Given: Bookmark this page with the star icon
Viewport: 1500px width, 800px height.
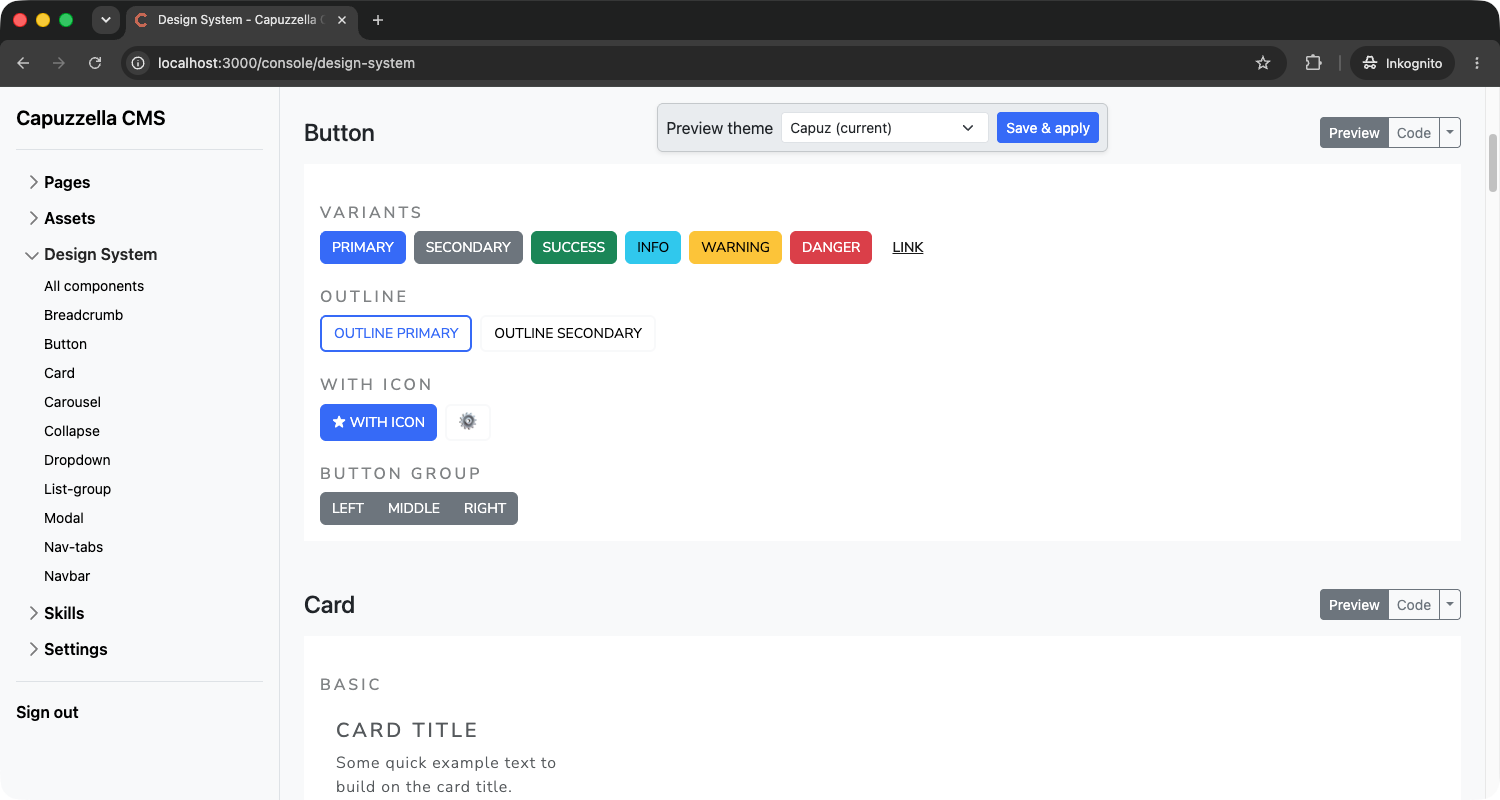Looking at the screenshot, I should tap(1263, 63).
